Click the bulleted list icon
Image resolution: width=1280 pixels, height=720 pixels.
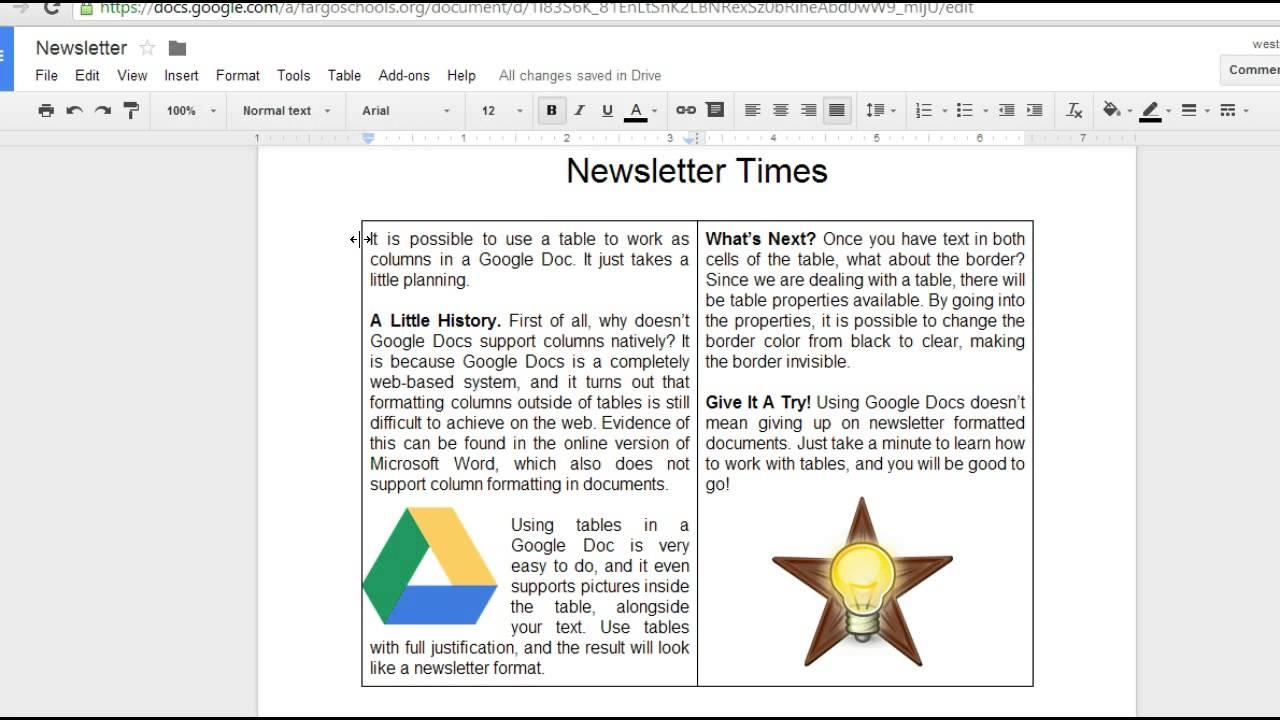point(965,111)
